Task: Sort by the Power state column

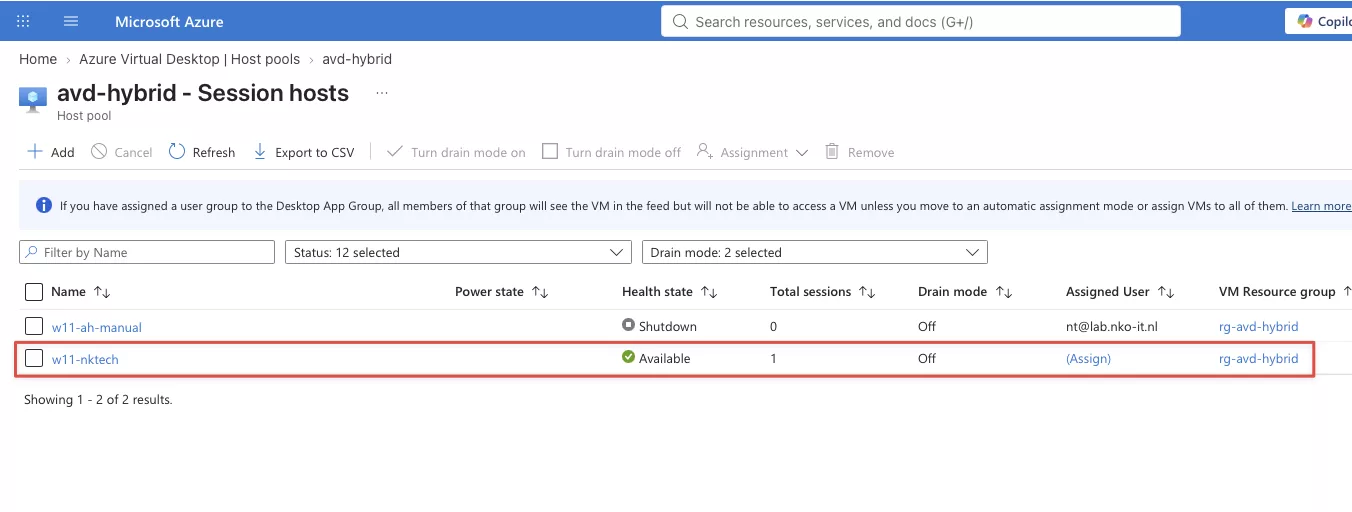Action: 502,292
